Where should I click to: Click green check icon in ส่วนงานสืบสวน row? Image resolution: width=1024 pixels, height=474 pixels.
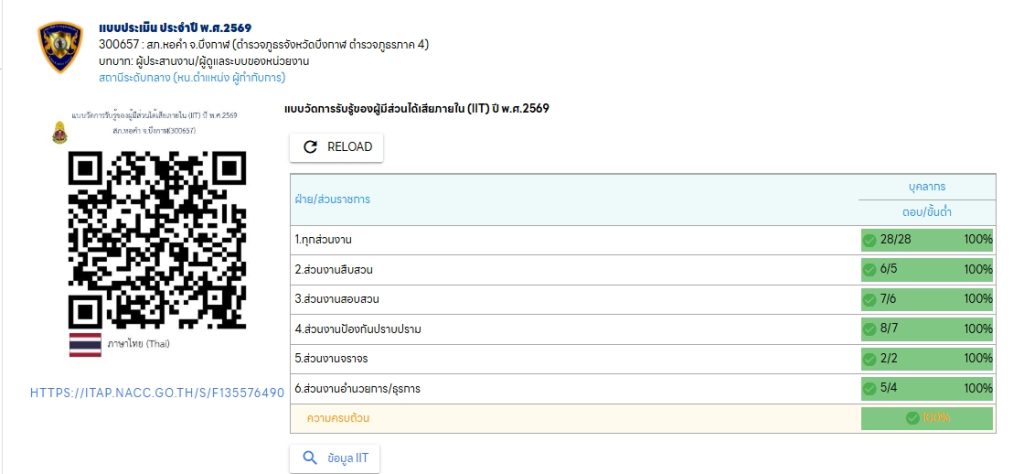click(869, 270)
